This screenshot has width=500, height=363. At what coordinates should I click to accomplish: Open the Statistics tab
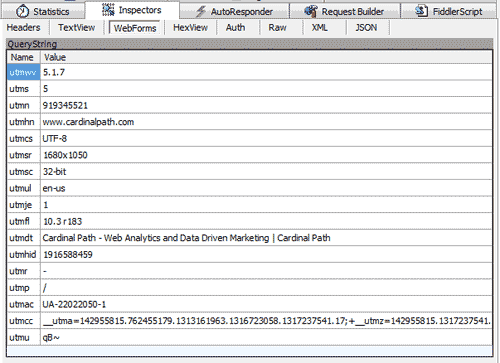coord(43,11)
